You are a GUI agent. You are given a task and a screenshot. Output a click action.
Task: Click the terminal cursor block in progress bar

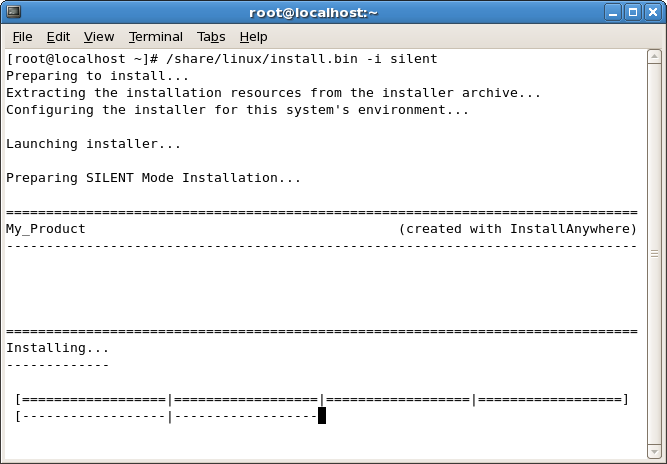pos(322,416)
